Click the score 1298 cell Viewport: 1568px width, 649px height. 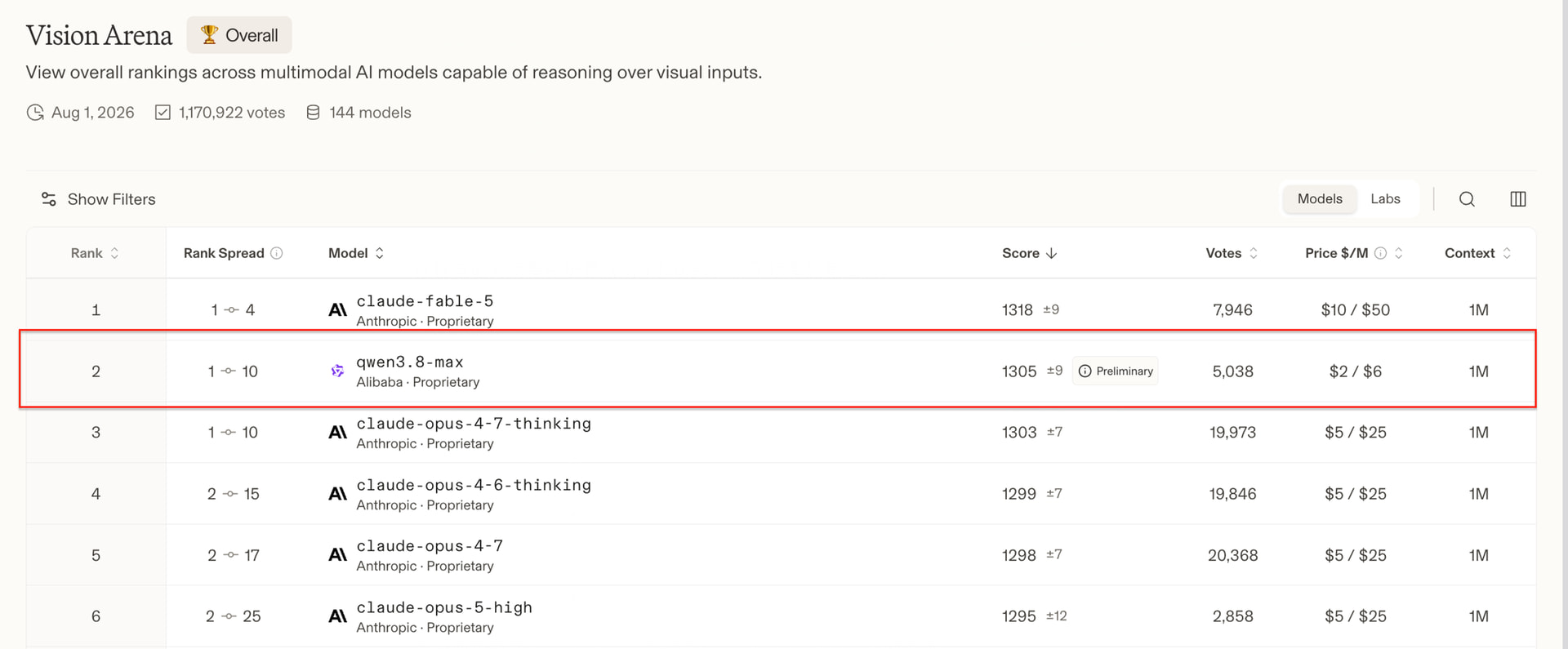[1019, 555]
